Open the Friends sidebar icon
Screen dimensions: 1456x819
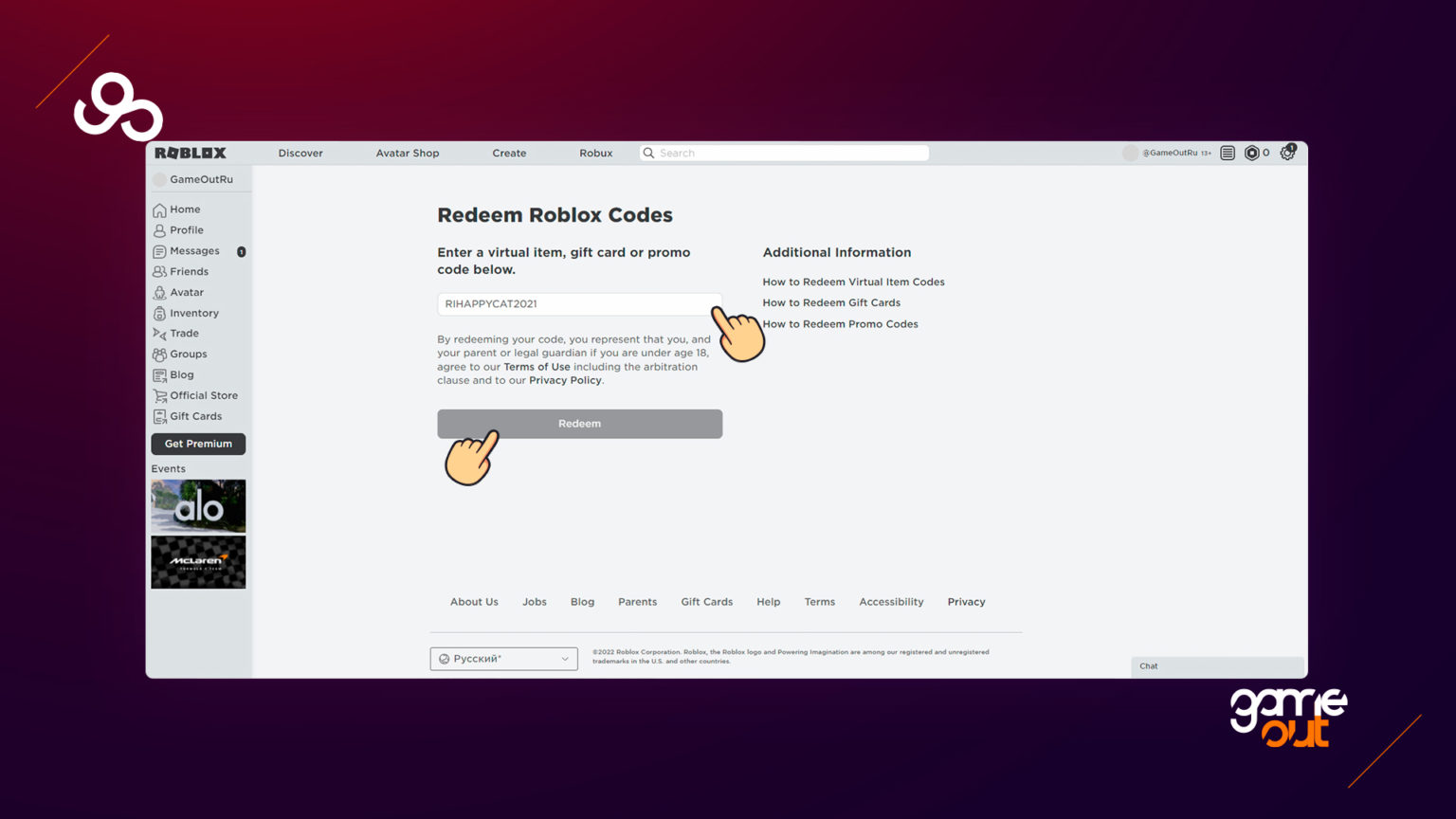point(159,272)
